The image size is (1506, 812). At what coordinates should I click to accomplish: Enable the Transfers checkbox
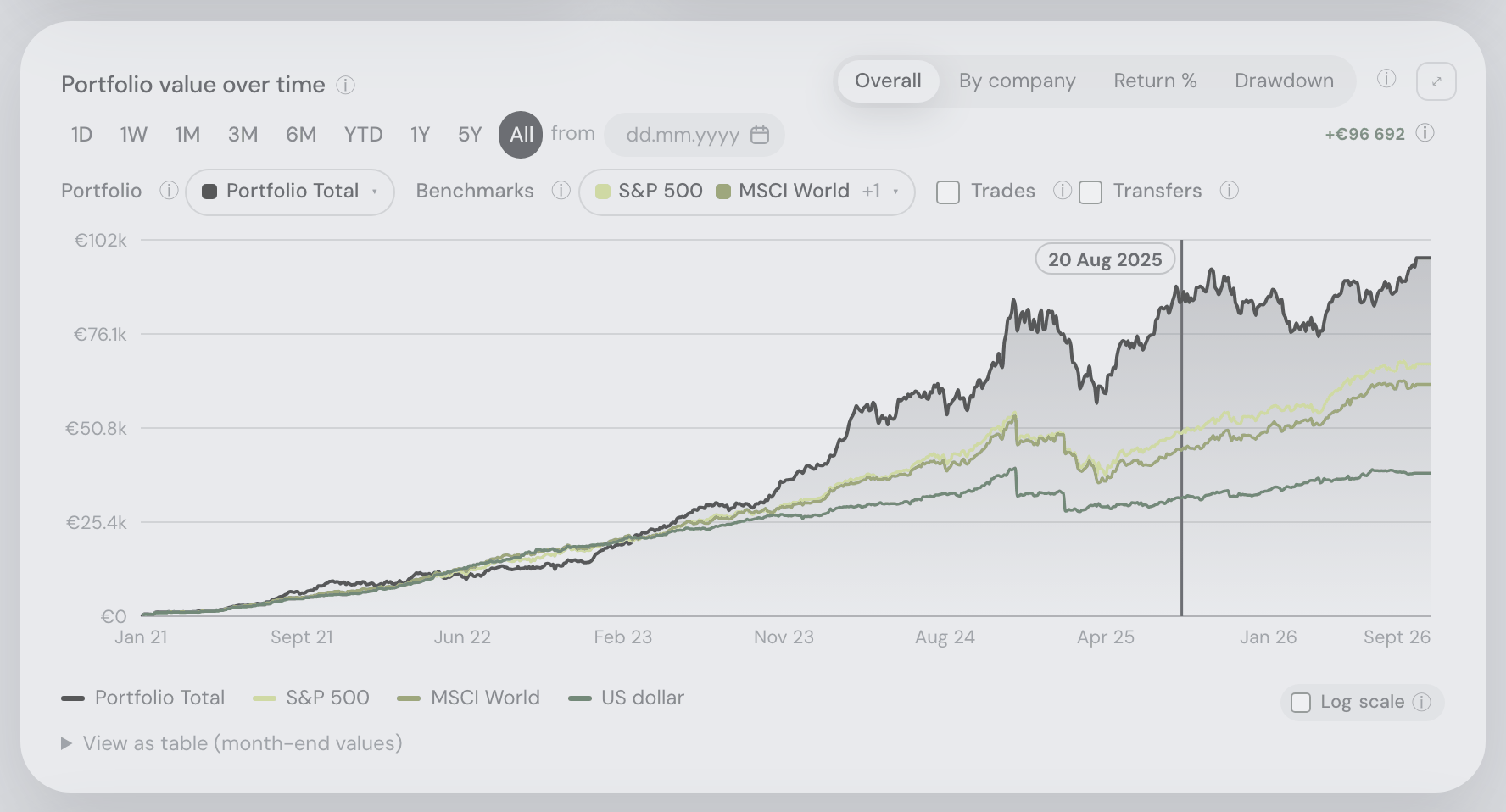click(1090, 192)
